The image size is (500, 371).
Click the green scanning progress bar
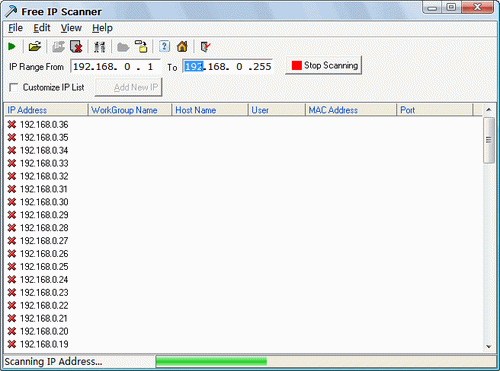tap(211, 361)
